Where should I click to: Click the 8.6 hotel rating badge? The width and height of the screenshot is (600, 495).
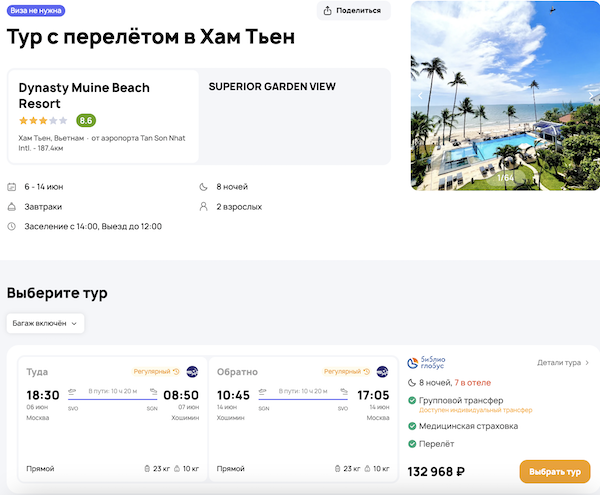pyautogui.click(x=86, y=121)
